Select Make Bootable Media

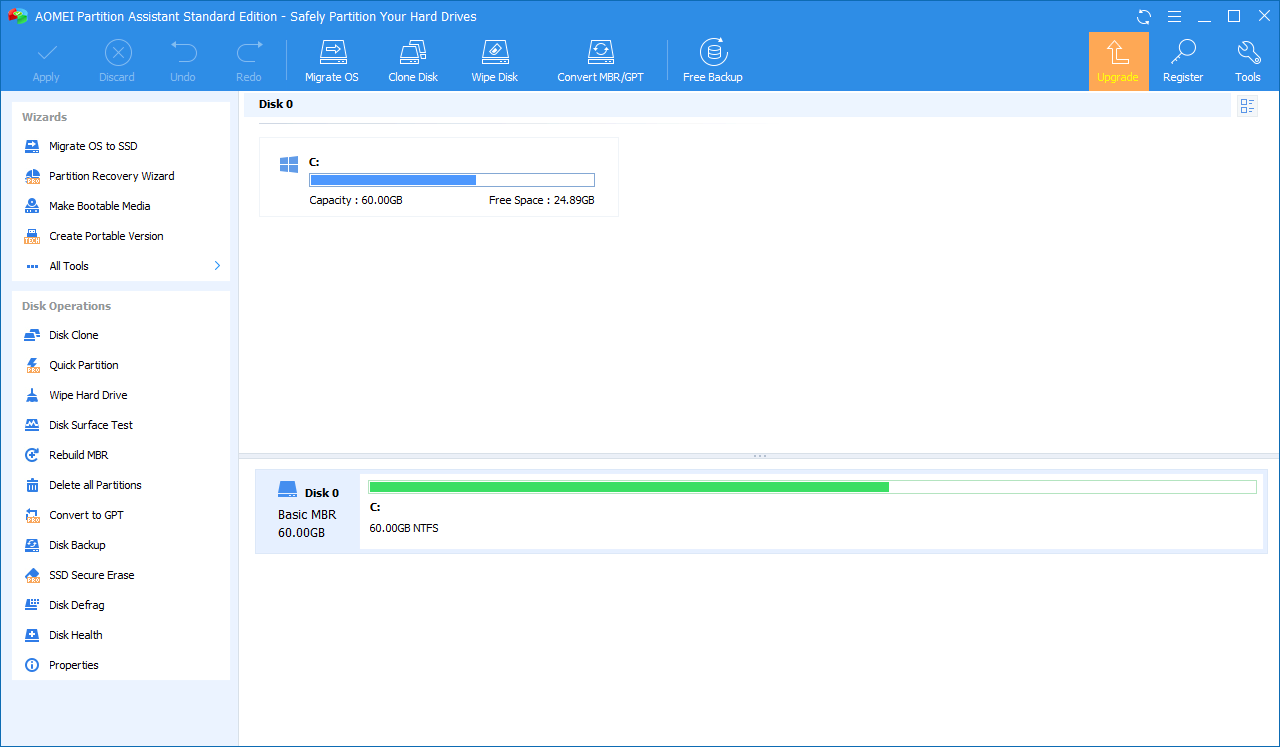coord(100,206)
